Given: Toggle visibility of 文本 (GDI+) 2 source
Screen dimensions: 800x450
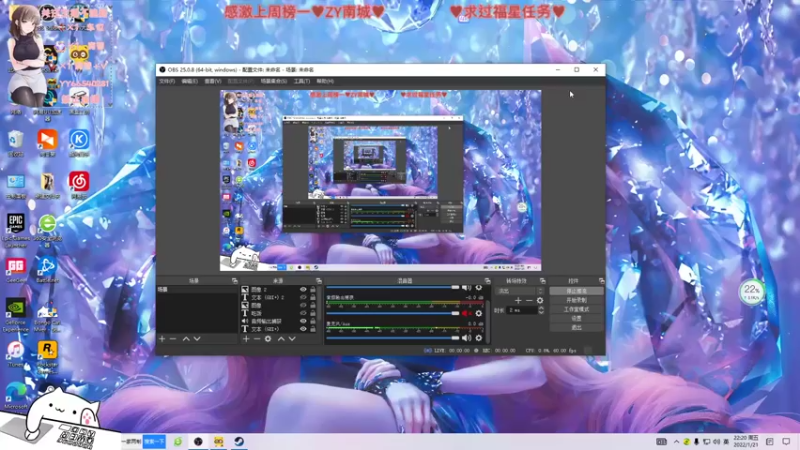Looking at the screenshot, I should click(303, 297).
